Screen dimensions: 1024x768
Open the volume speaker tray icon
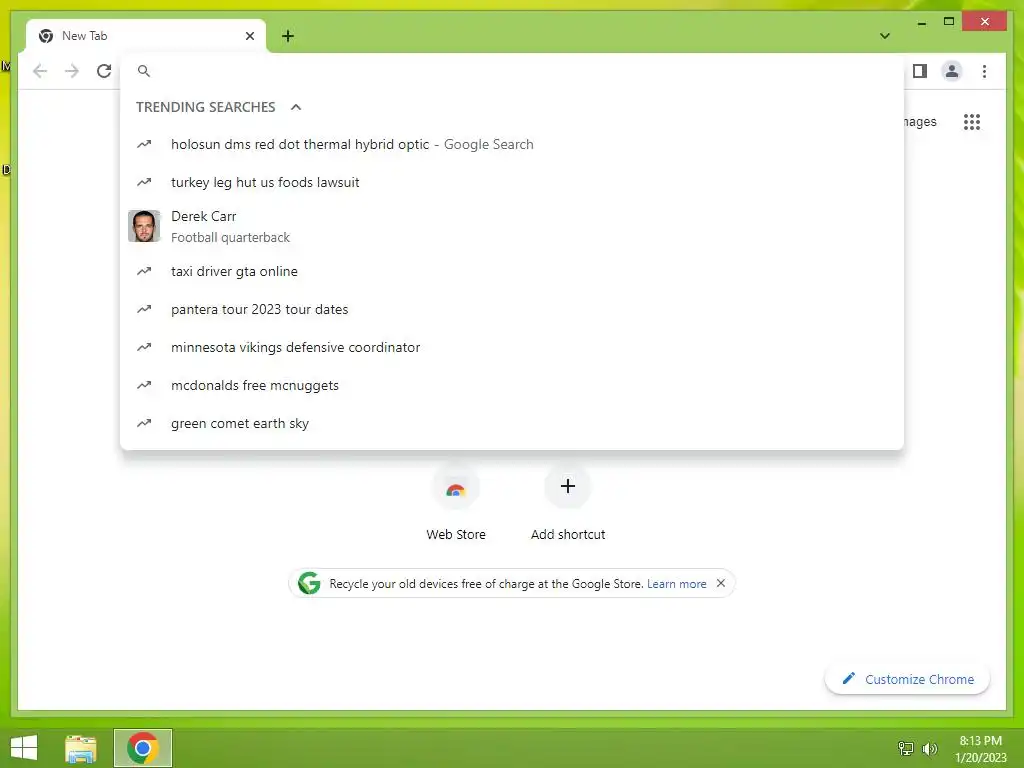tap(929, 748)
